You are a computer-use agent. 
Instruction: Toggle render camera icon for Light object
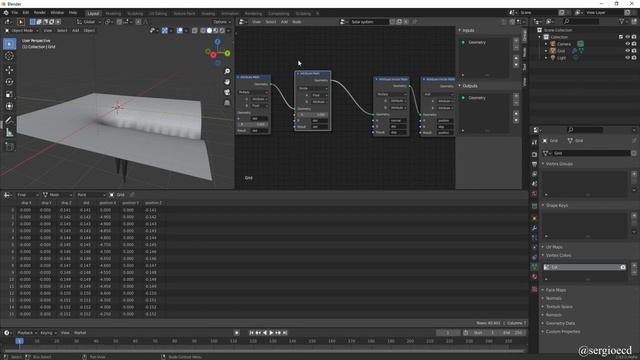[x=634, y=58]
